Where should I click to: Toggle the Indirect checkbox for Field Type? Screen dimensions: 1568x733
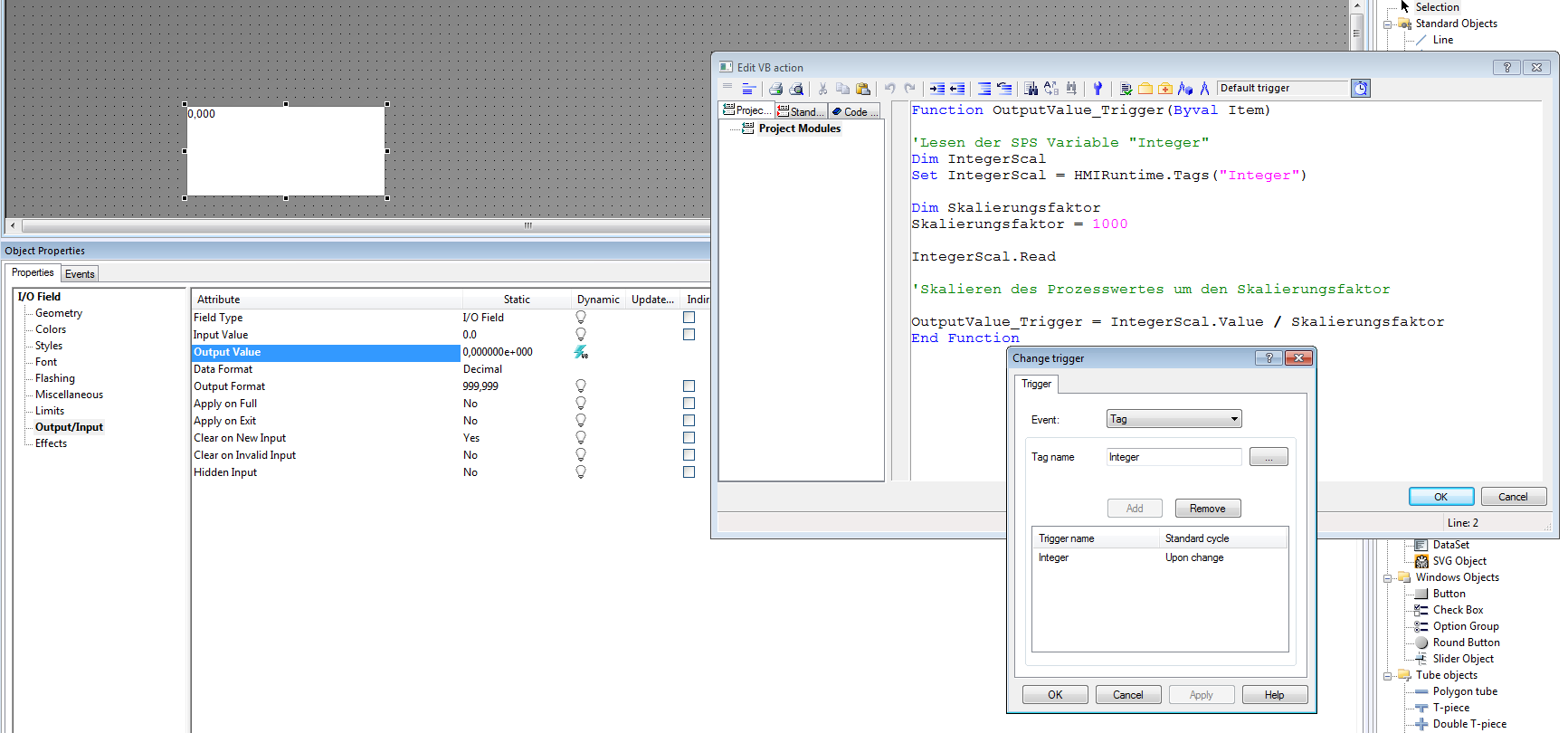point(689,318)
